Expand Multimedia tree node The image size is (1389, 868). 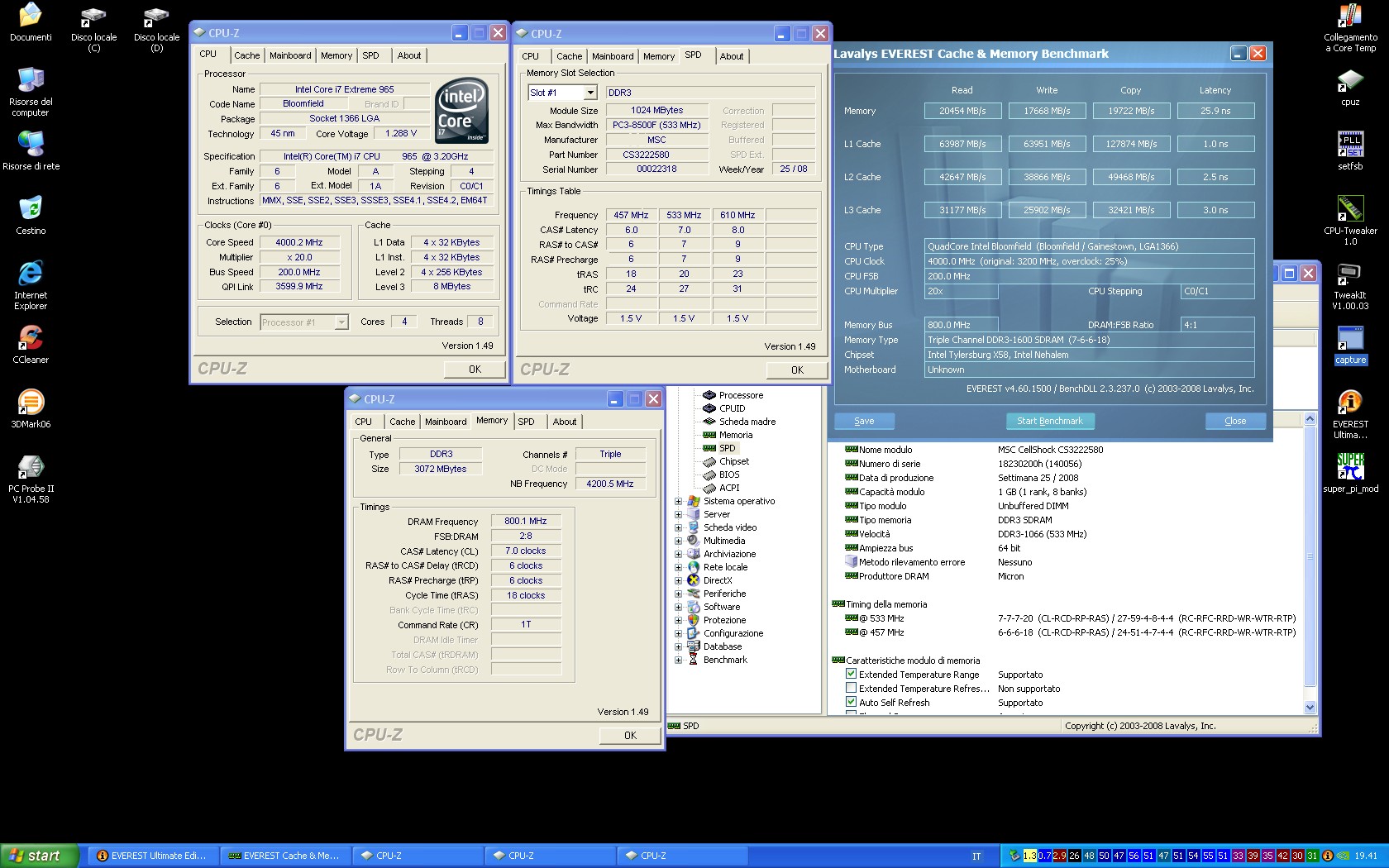click(678, 541)
